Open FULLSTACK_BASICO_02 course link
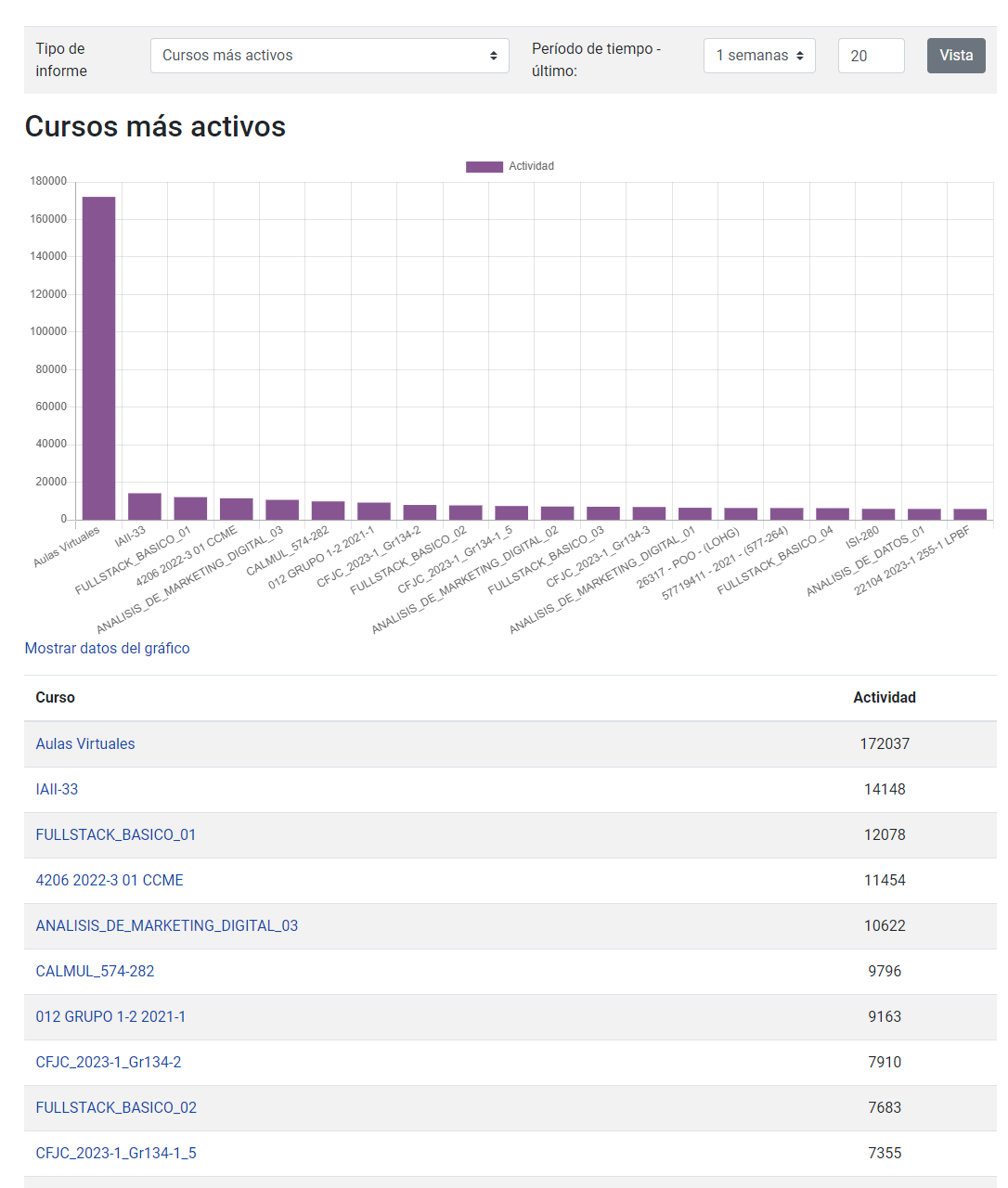 click(116, 1107)
